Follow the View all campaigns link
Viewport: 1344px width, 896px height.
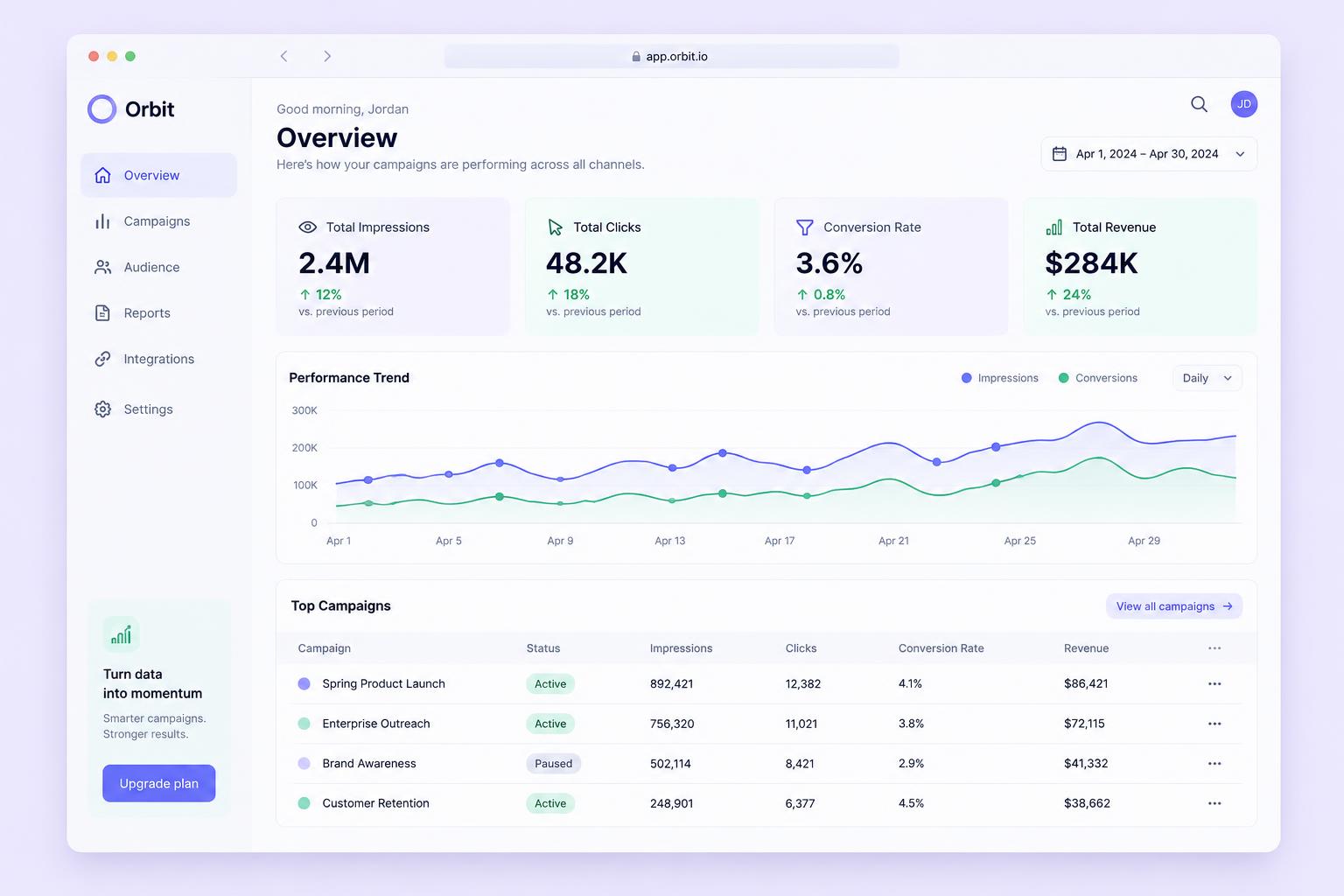pos(1174,606)
